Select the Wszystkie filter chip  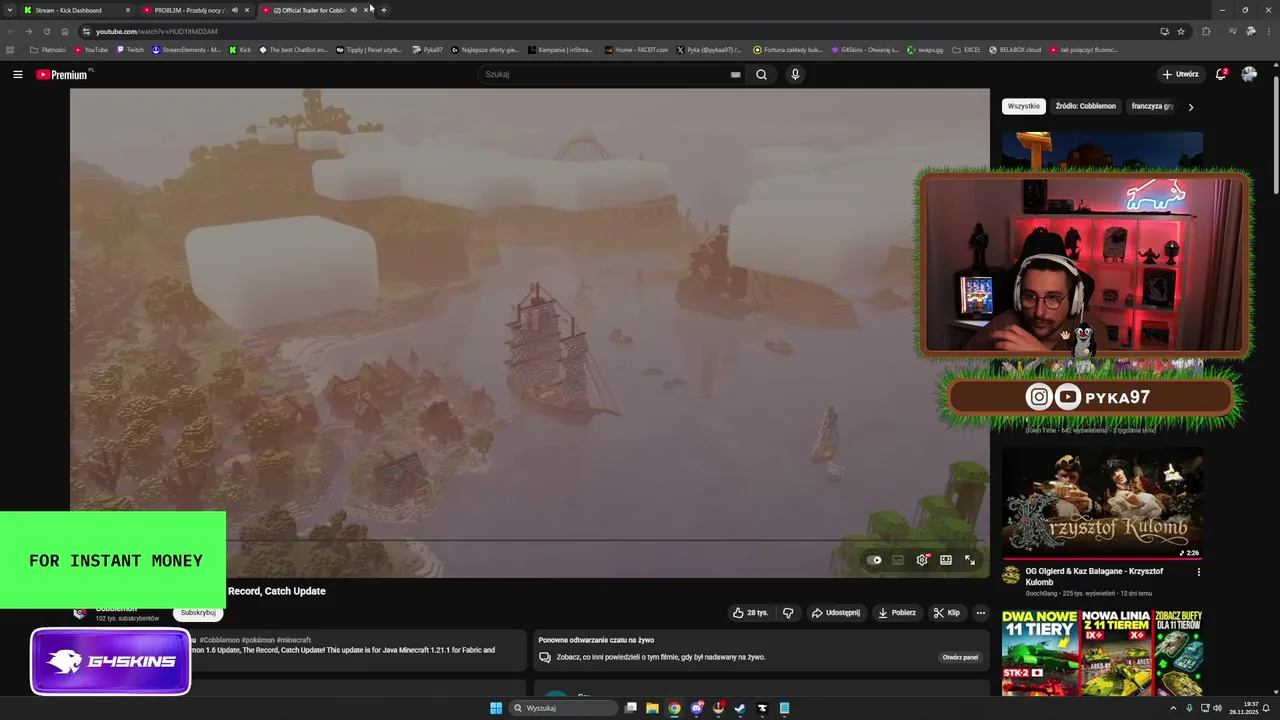click(1023, 106)
